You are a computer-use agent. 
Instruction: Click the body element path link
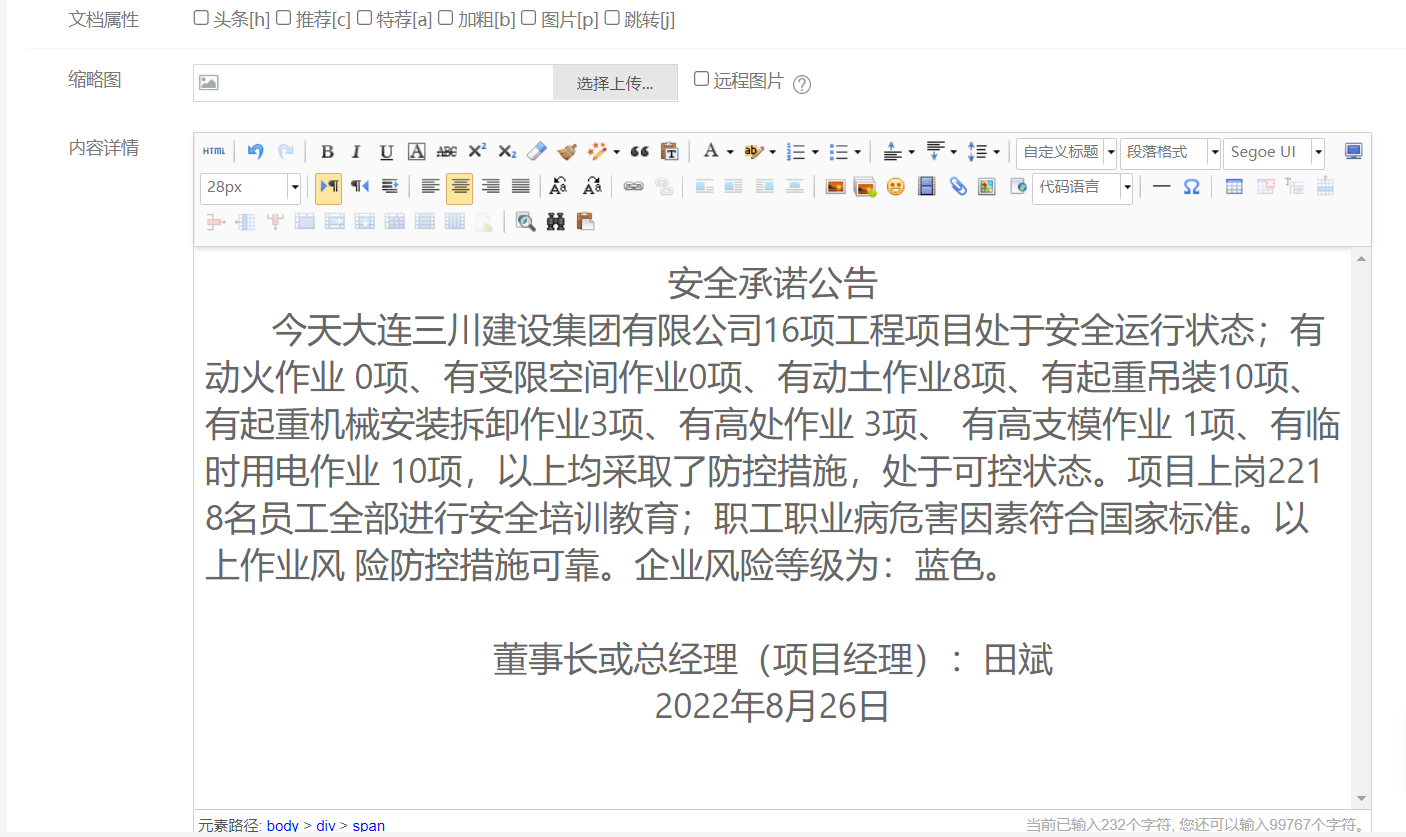pyautogui.click(x=283, y=826)
